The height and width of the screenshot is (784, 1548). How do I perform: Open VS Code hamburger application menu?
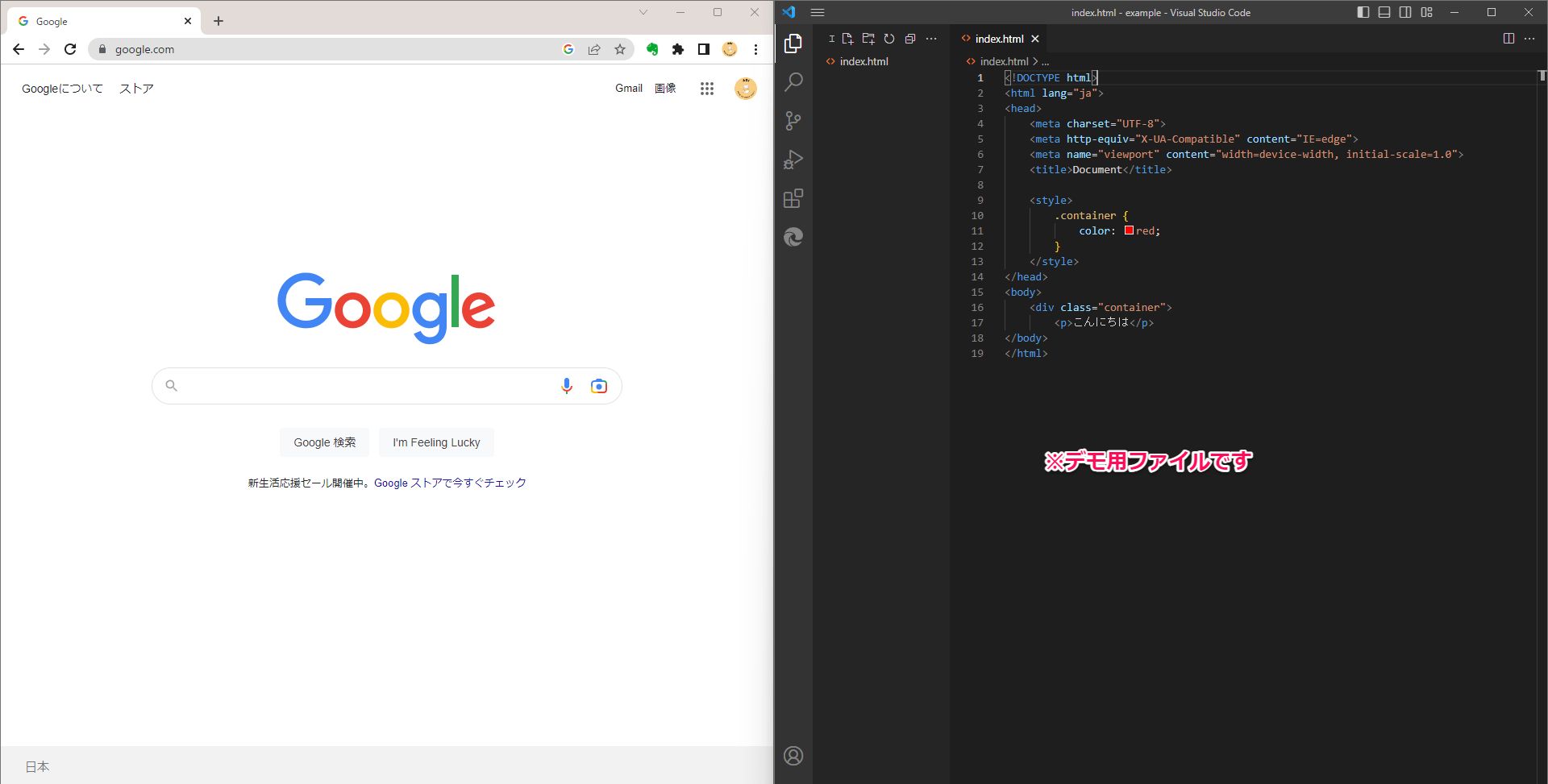(818, 12)
